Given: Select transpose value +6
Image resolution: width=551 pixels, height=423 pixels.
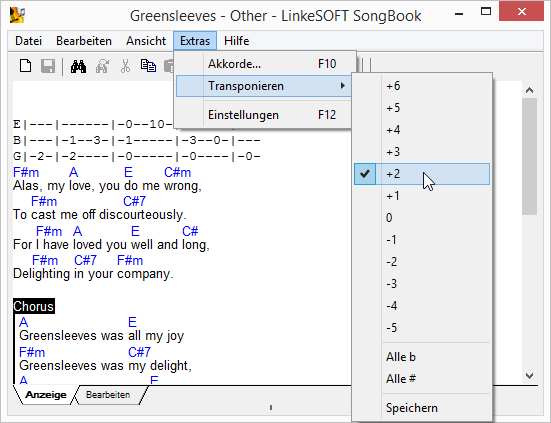Looking at the screenshot, I should tap(422, 86).
